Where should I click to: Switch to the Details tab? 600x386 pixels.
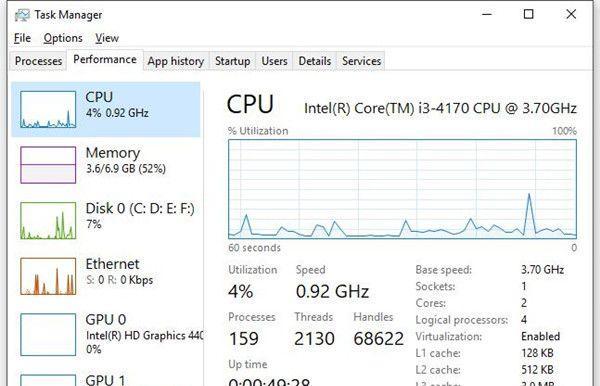pyautogui.click(x=315, y=61)
